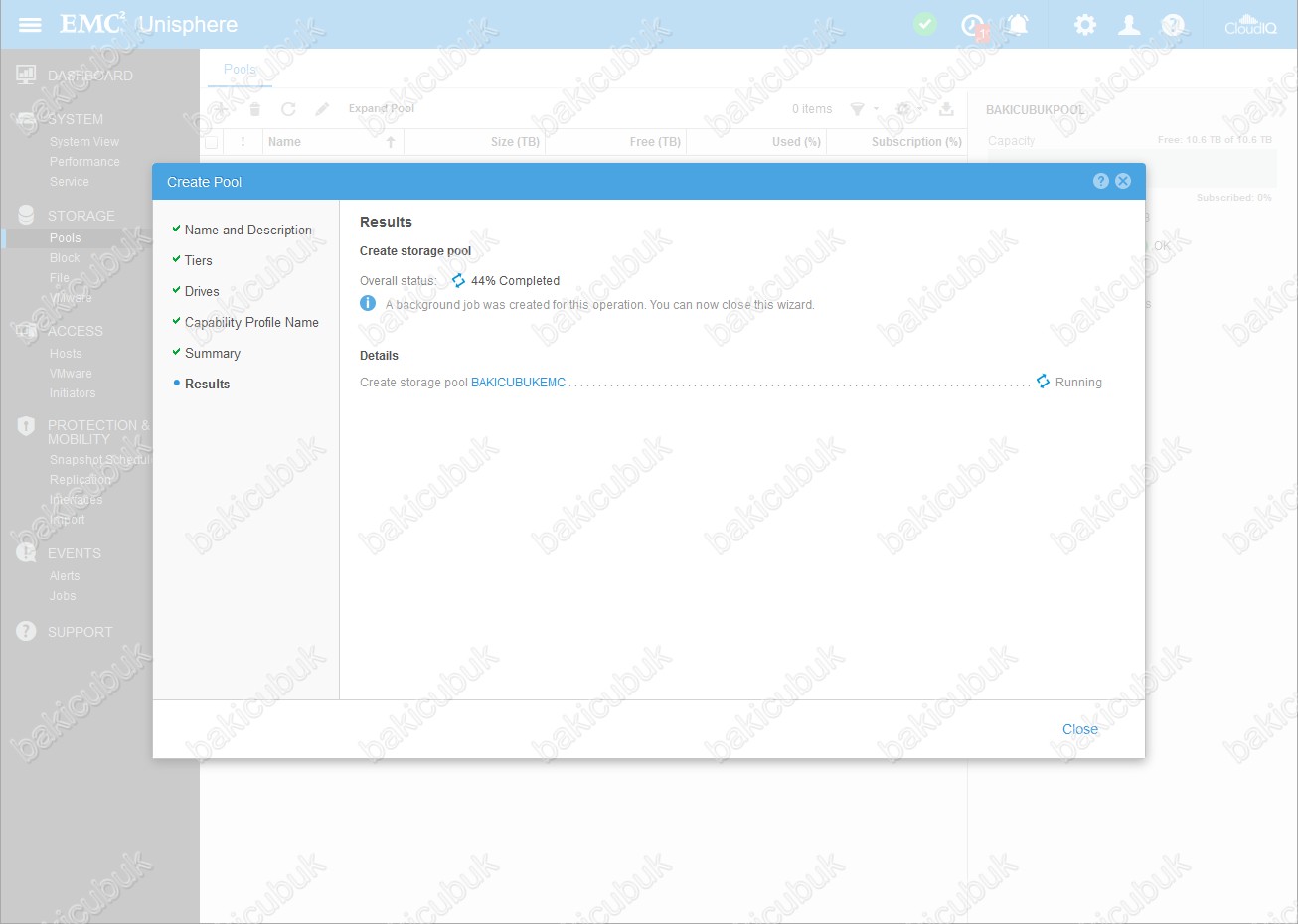Click the Protection shield icon in the sidebar
The height and width of the screenshot is (924, 1298).
click(26, 426)
